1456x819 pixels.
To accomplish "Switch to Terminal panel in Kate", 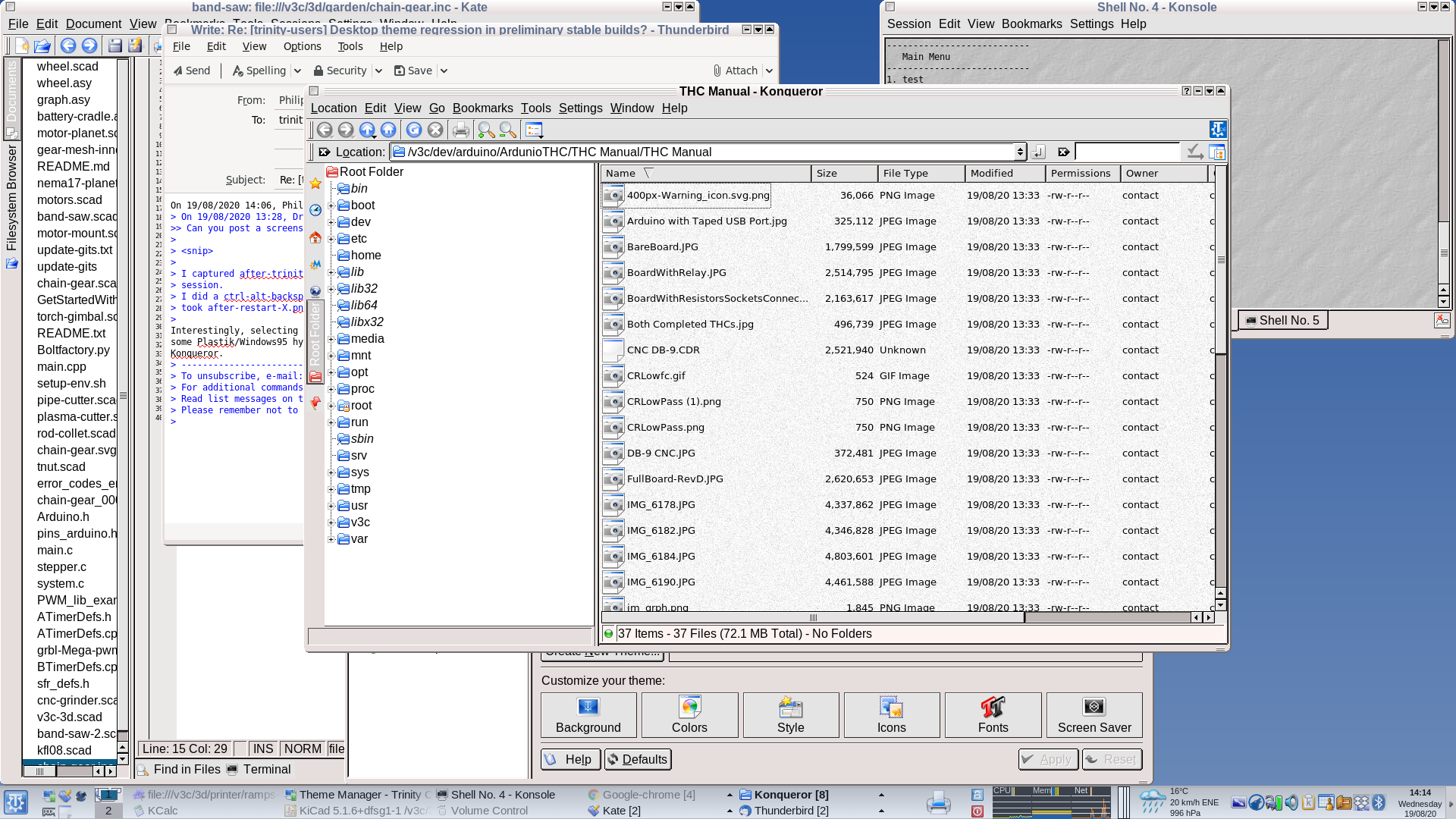I will coord(259,769).
